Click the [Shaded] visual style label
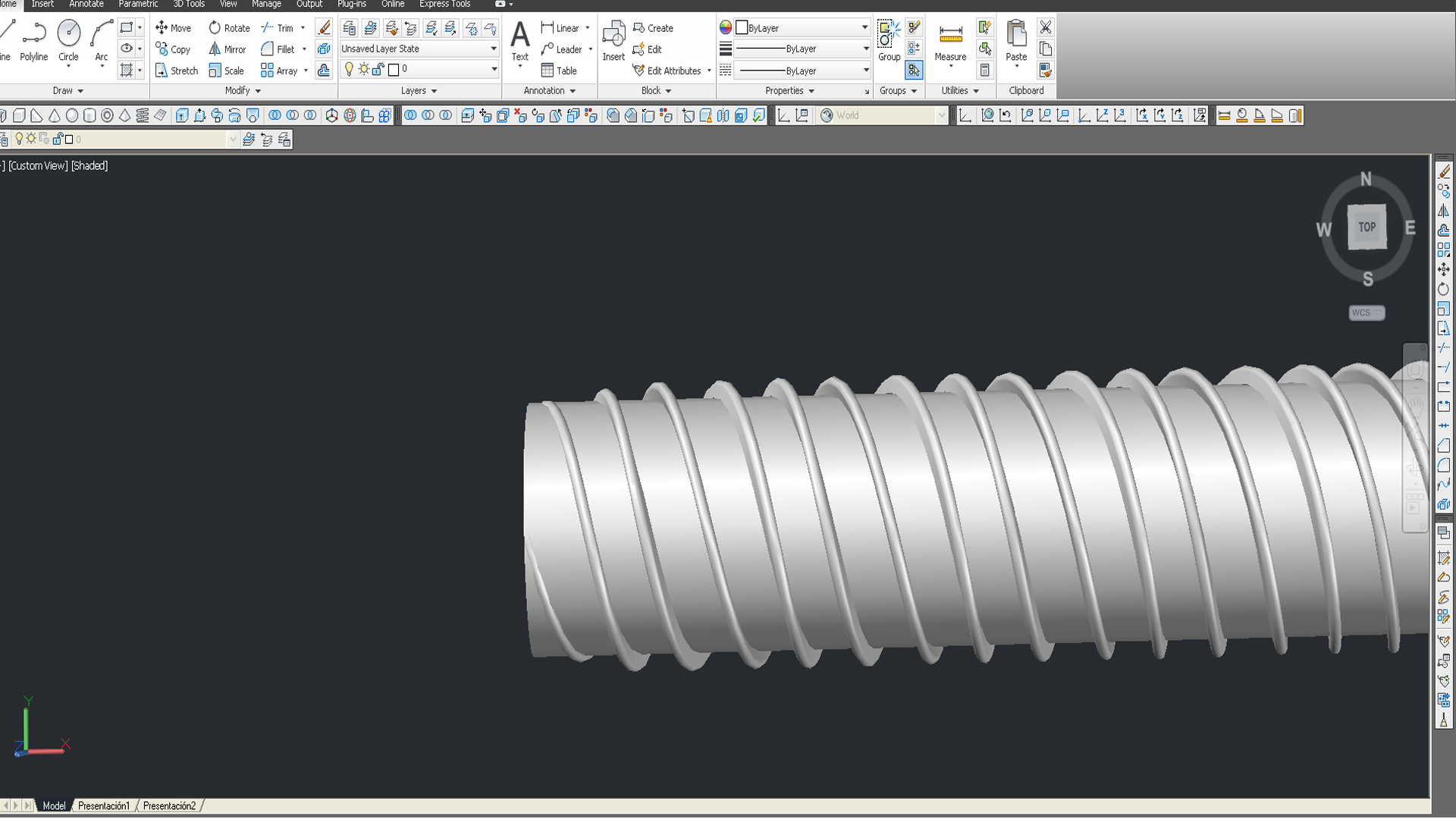 coord(89,166)
